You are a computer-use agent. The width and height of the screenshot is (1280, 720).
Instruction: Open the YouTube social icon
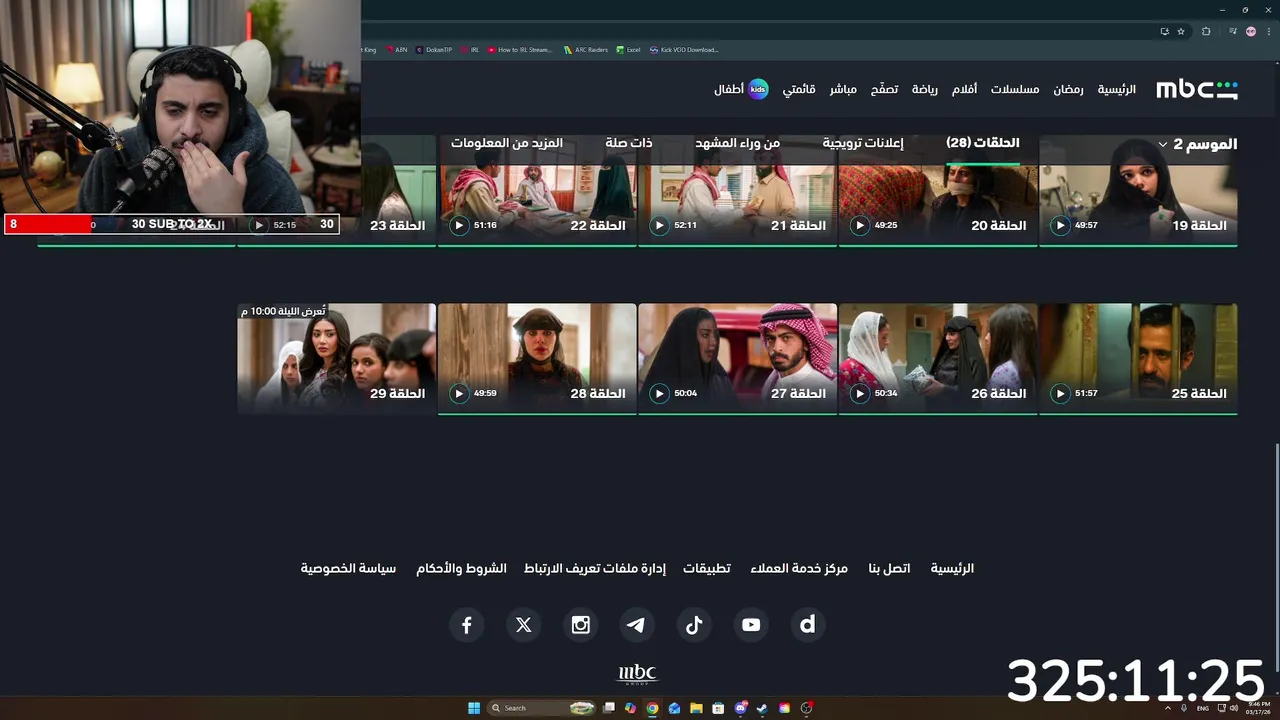click(x=751, y=625)
